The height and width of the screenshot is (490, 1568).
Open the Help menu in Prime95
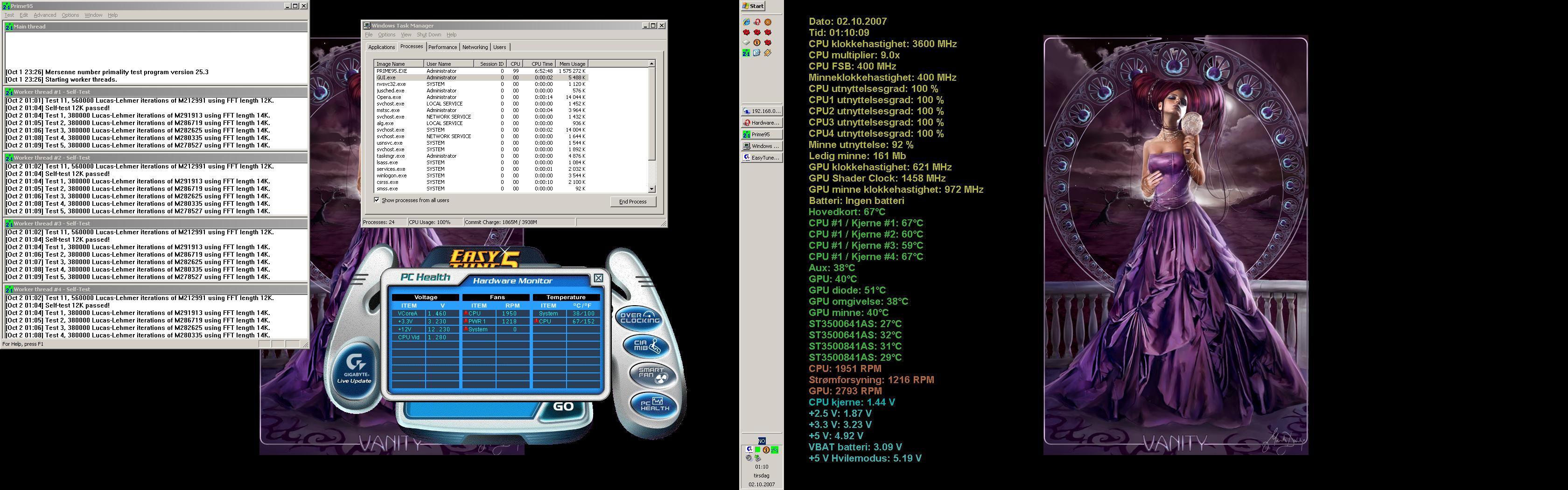[112, 15]
